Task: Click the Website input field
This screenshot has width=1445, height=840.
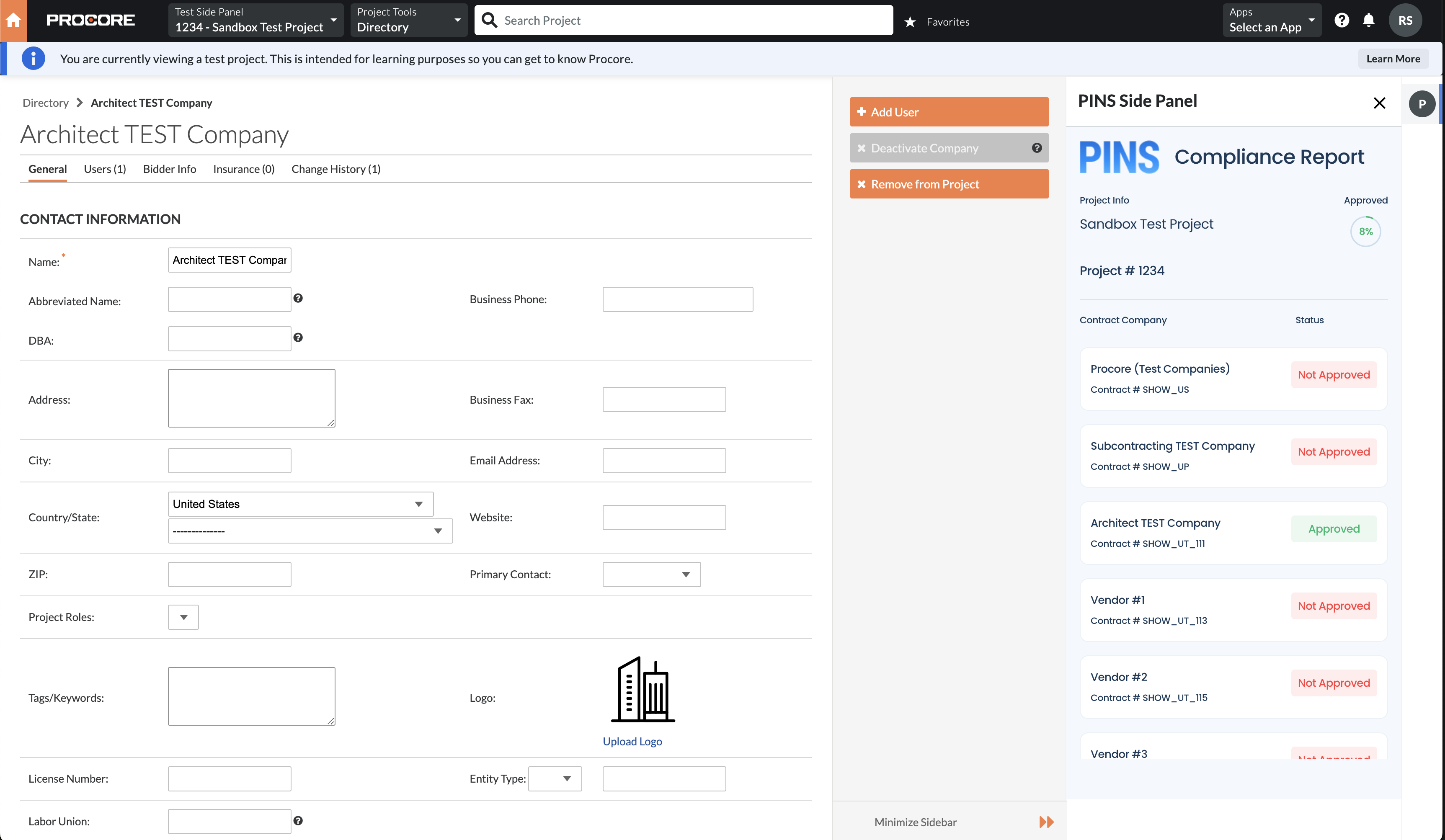Action: (x=664, y=517)
